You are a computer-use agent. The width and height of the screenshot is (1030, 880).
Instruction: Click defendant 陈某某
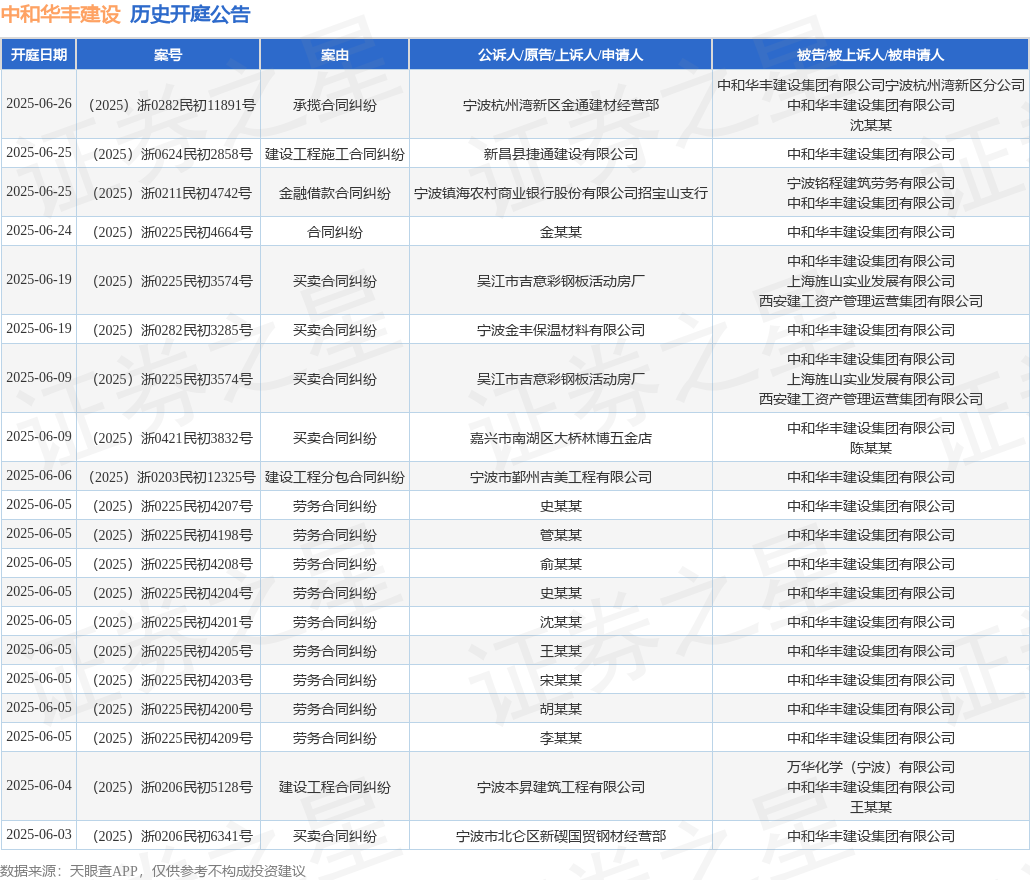coord(870,448)
